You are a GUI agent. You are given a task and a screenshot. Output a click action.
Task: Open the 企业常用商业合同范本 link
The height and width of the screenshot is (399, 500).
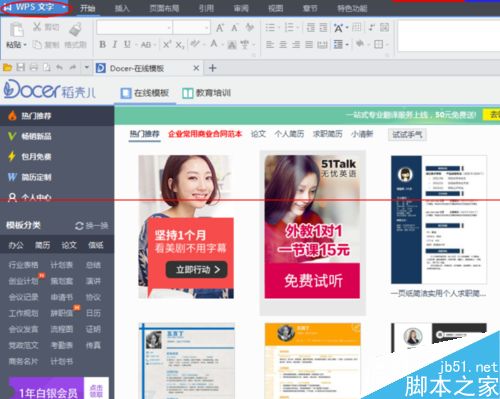(x=205, y=134)
